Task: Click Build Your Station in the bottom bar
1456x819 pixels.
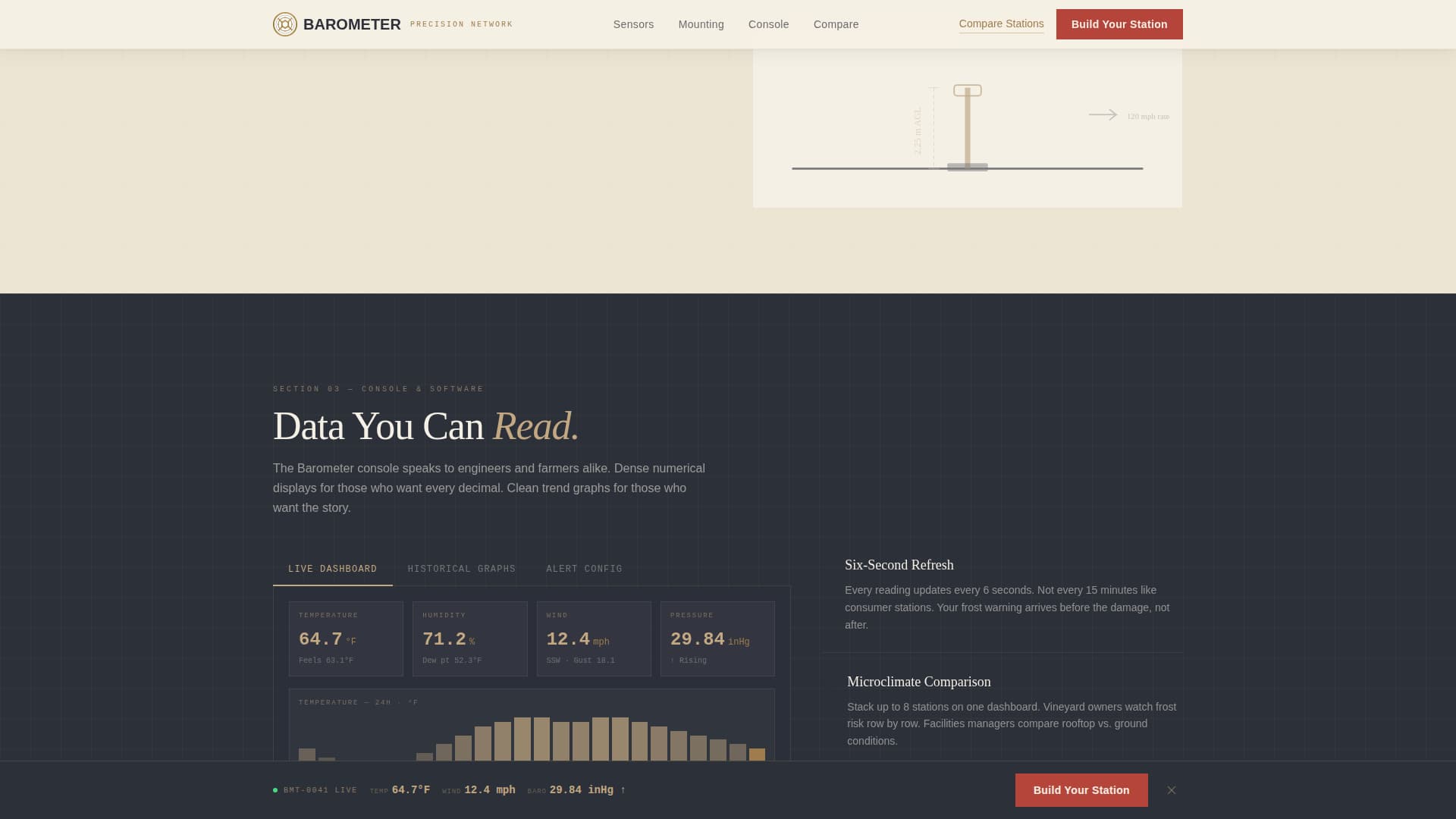Action: [x=1081, y=789]
